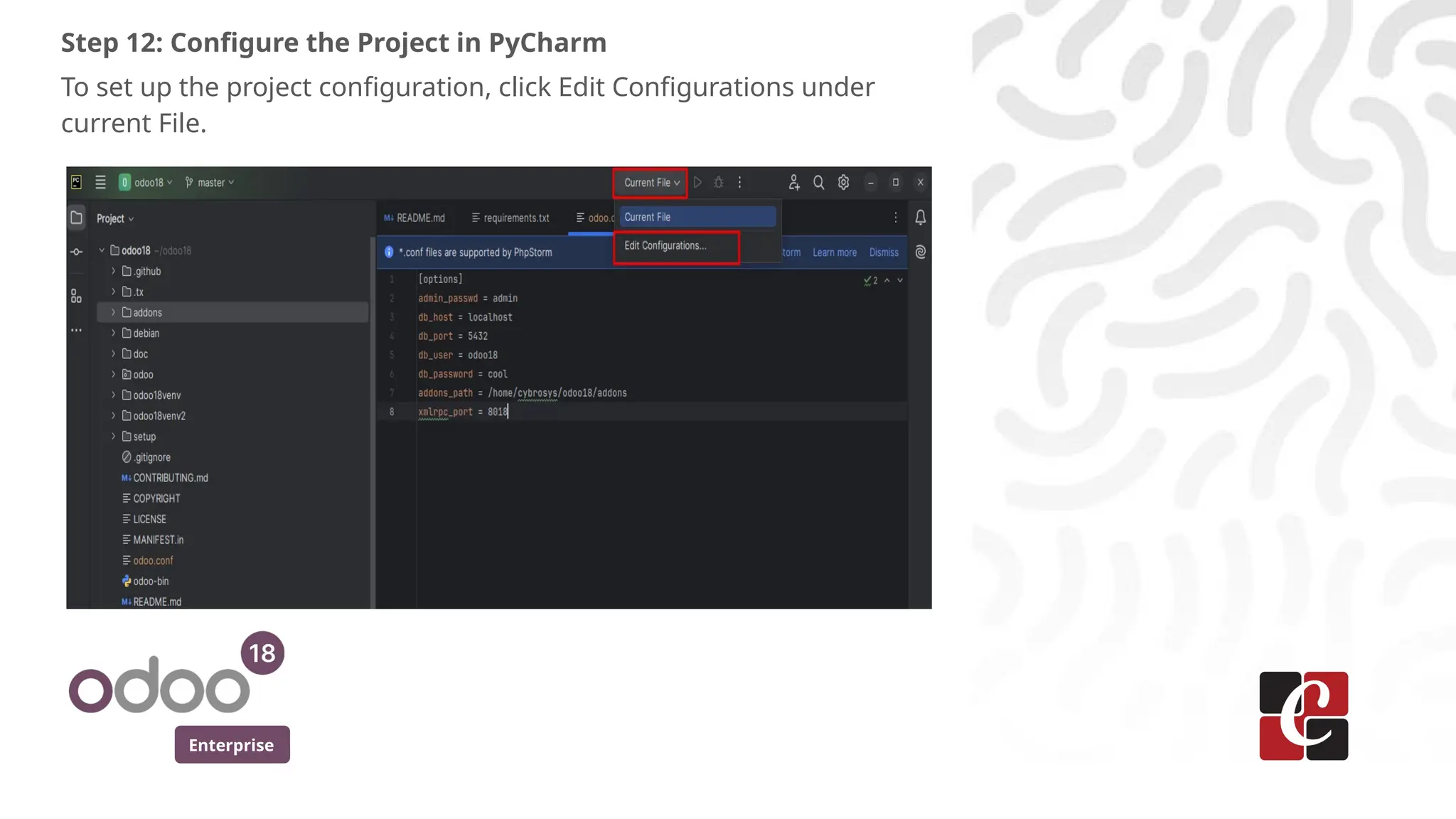Image resolution: width=1456 pixels, height=819 pixels.
Task: Click the addons_path line in editor
Action: coord(523,392)
